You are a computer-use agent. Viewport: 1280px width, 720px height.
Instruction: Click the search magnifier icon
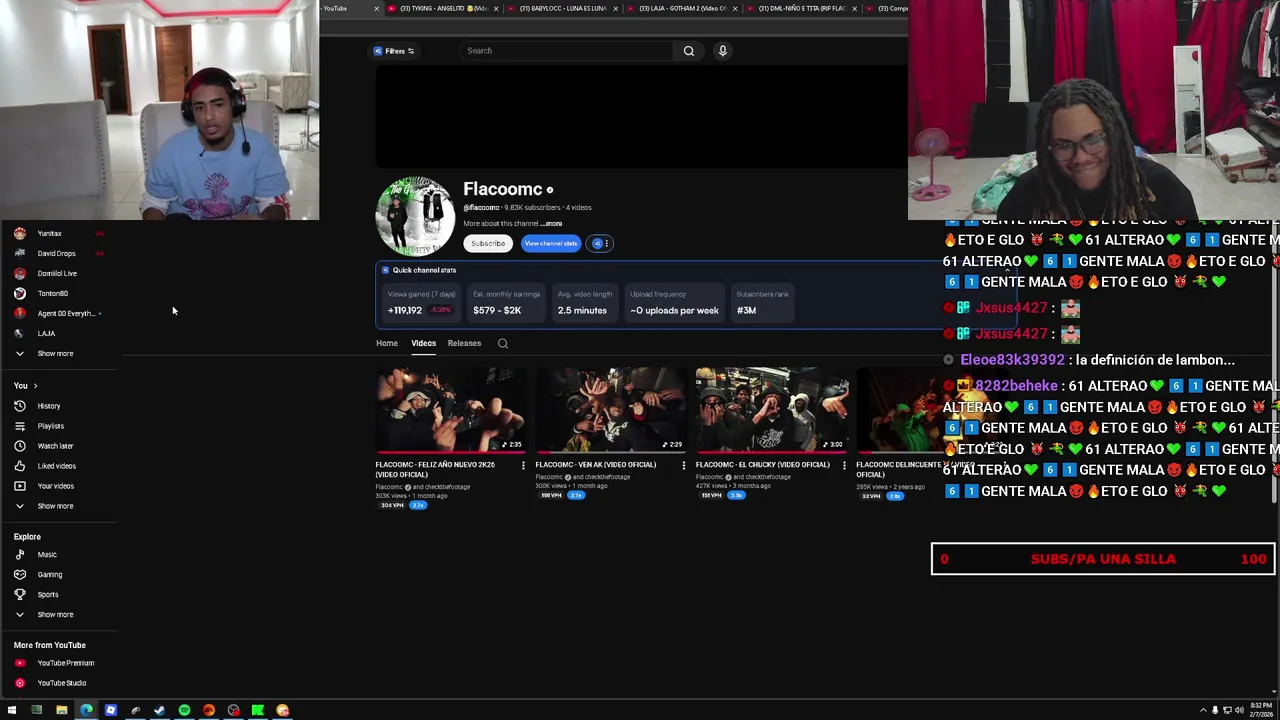689,51
